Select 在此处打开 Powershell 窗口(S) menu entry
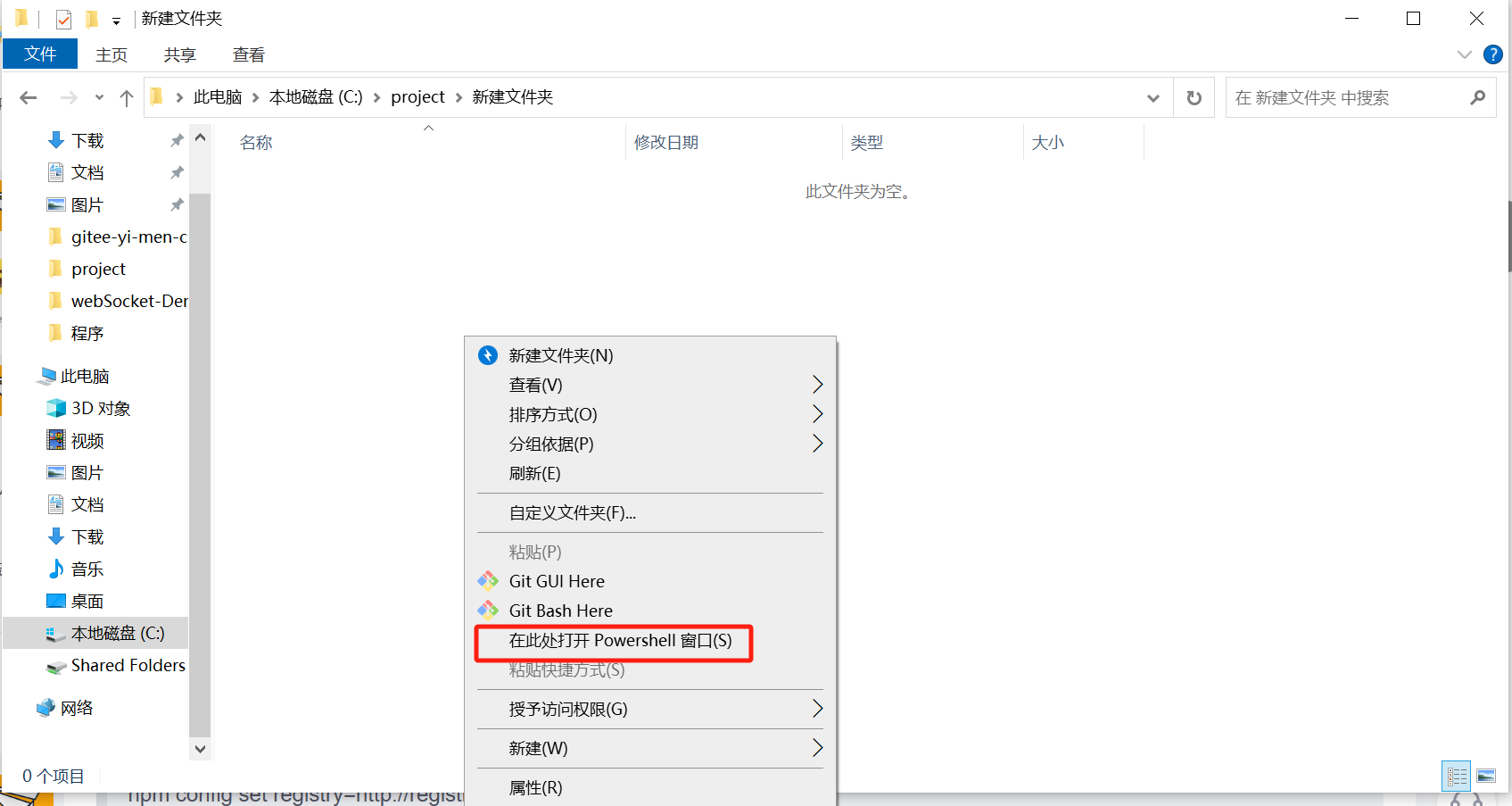 [x=650, y=640]
